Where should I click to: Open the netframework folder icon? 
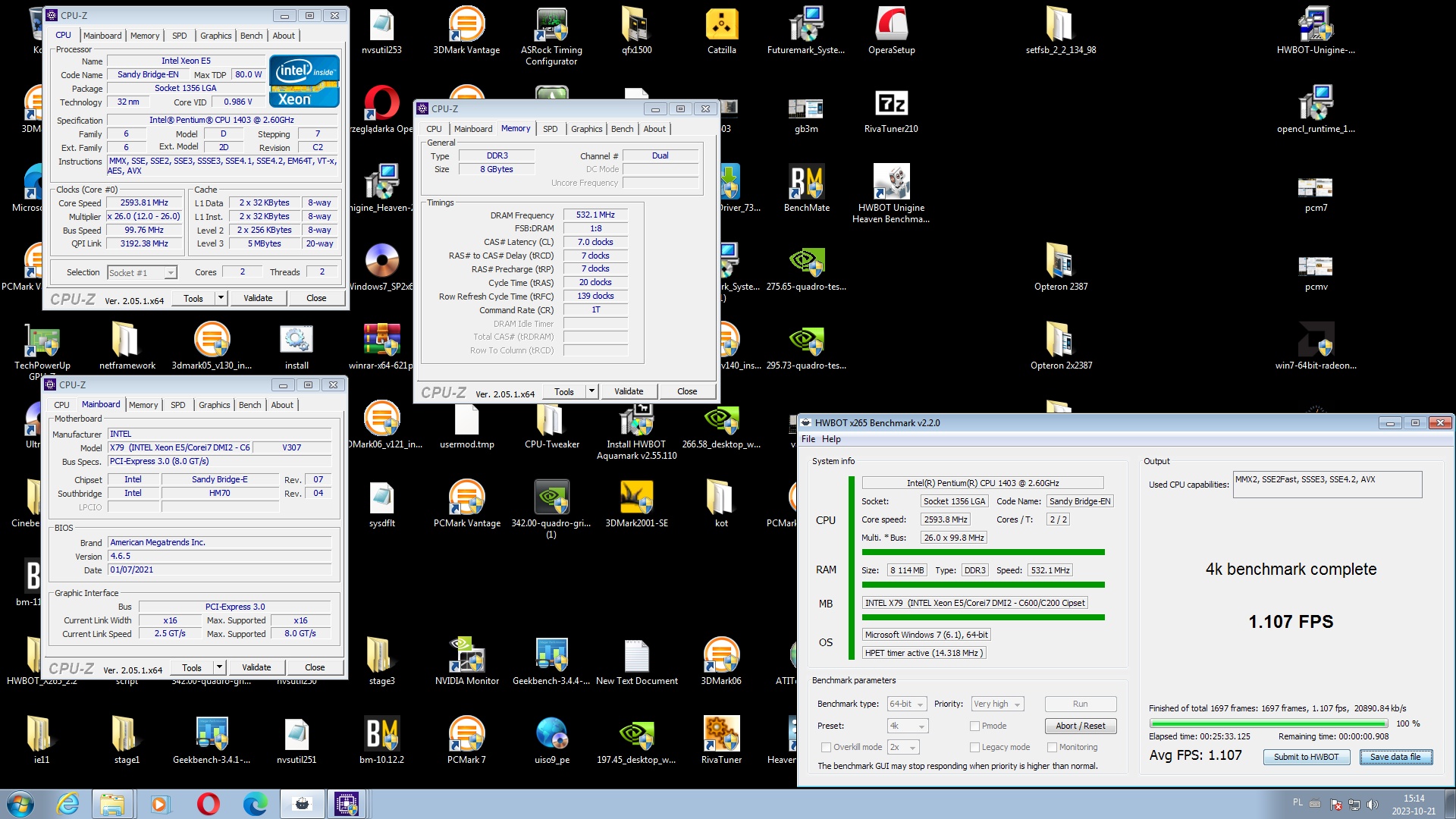[x=127, y=347]
